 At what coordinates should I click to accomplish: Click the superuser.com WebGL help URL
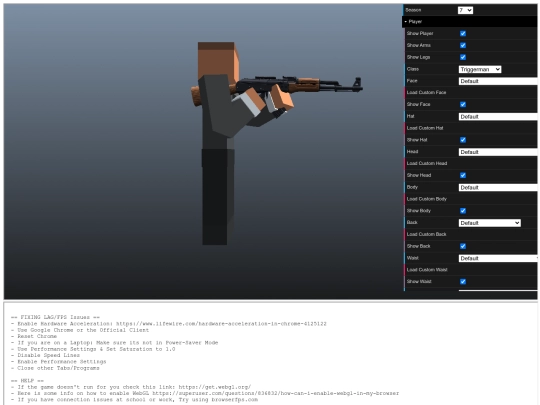276,393
